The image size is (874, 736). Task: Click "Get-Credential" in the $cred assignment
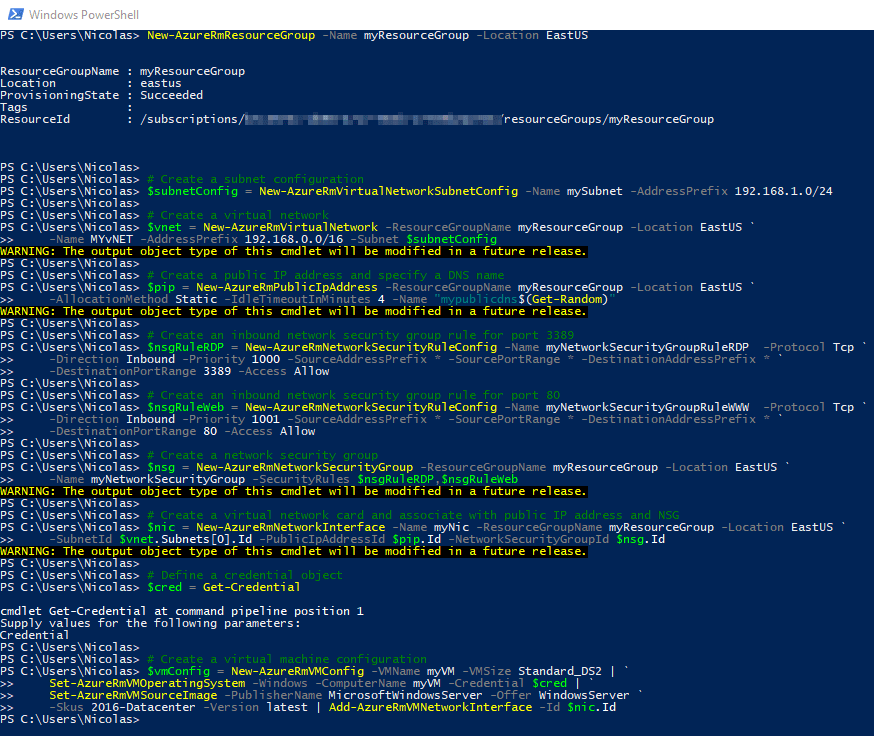click(251, 587)
